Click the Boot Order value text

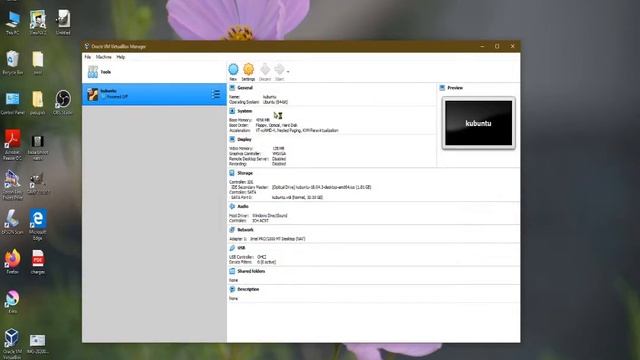(276, 125)
